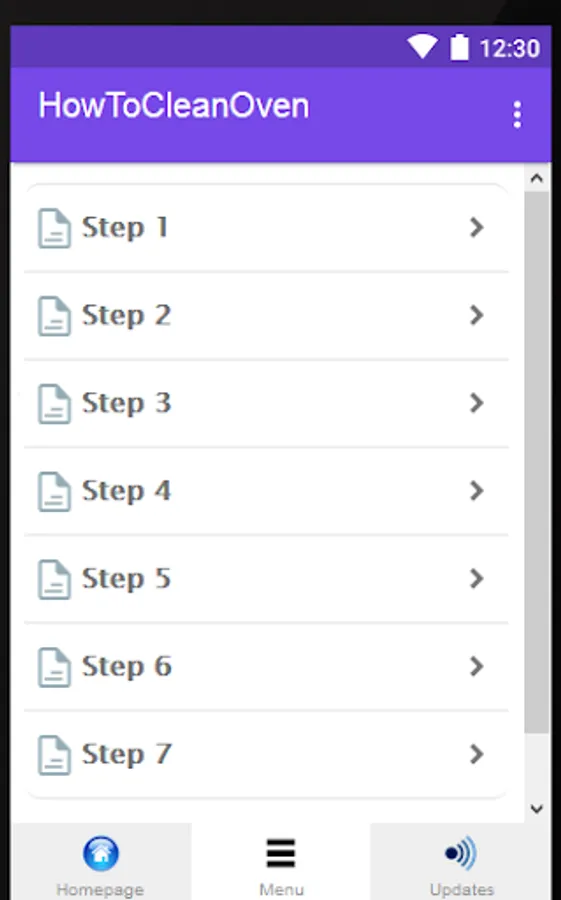The height and width of the screenshot is (900, 561).
Task: Expand Step 2 using its chevron arrow
Action: [x=476, y=315]
